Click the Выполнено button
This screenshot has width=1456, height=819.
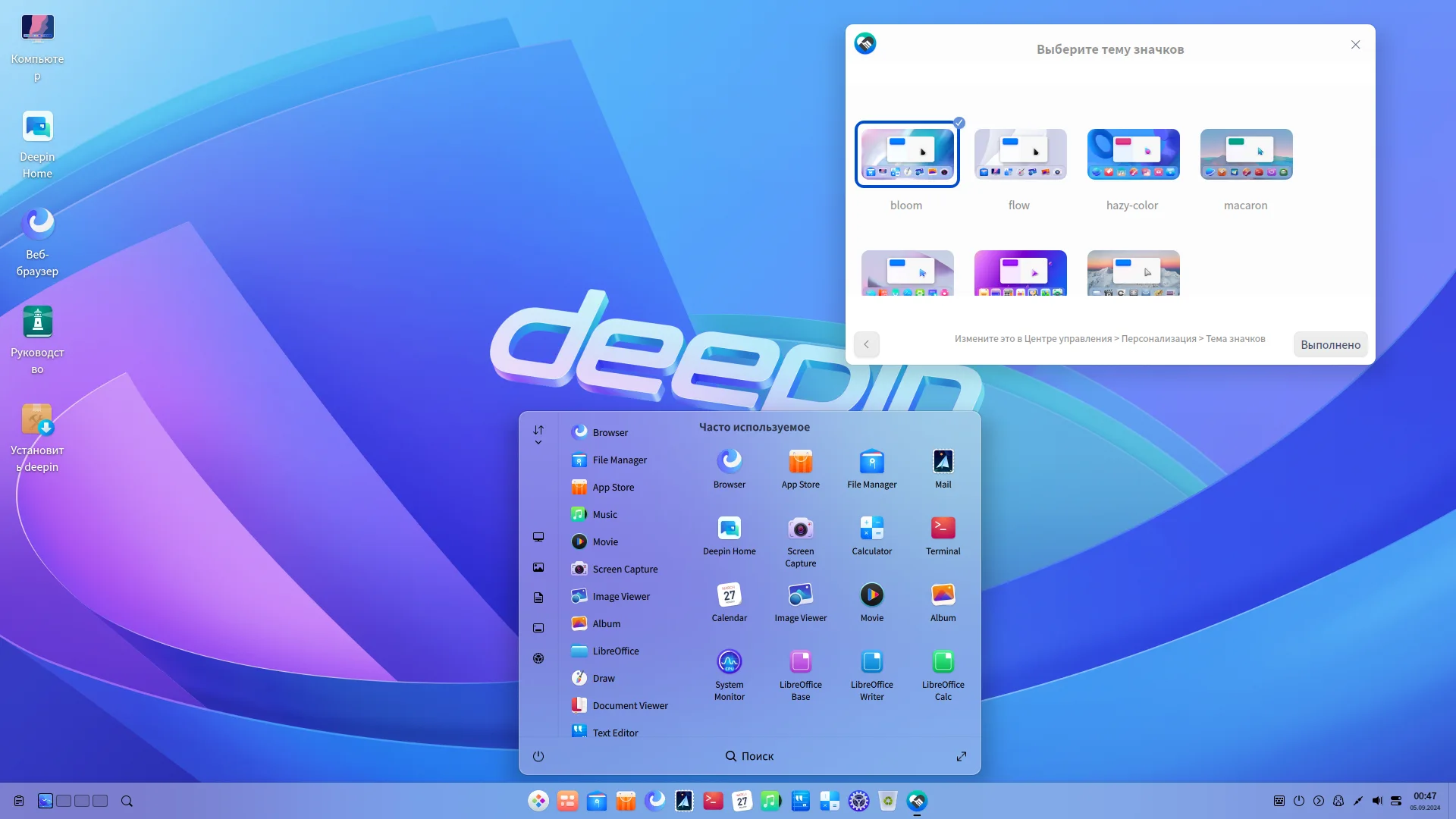click(1330, 344)
